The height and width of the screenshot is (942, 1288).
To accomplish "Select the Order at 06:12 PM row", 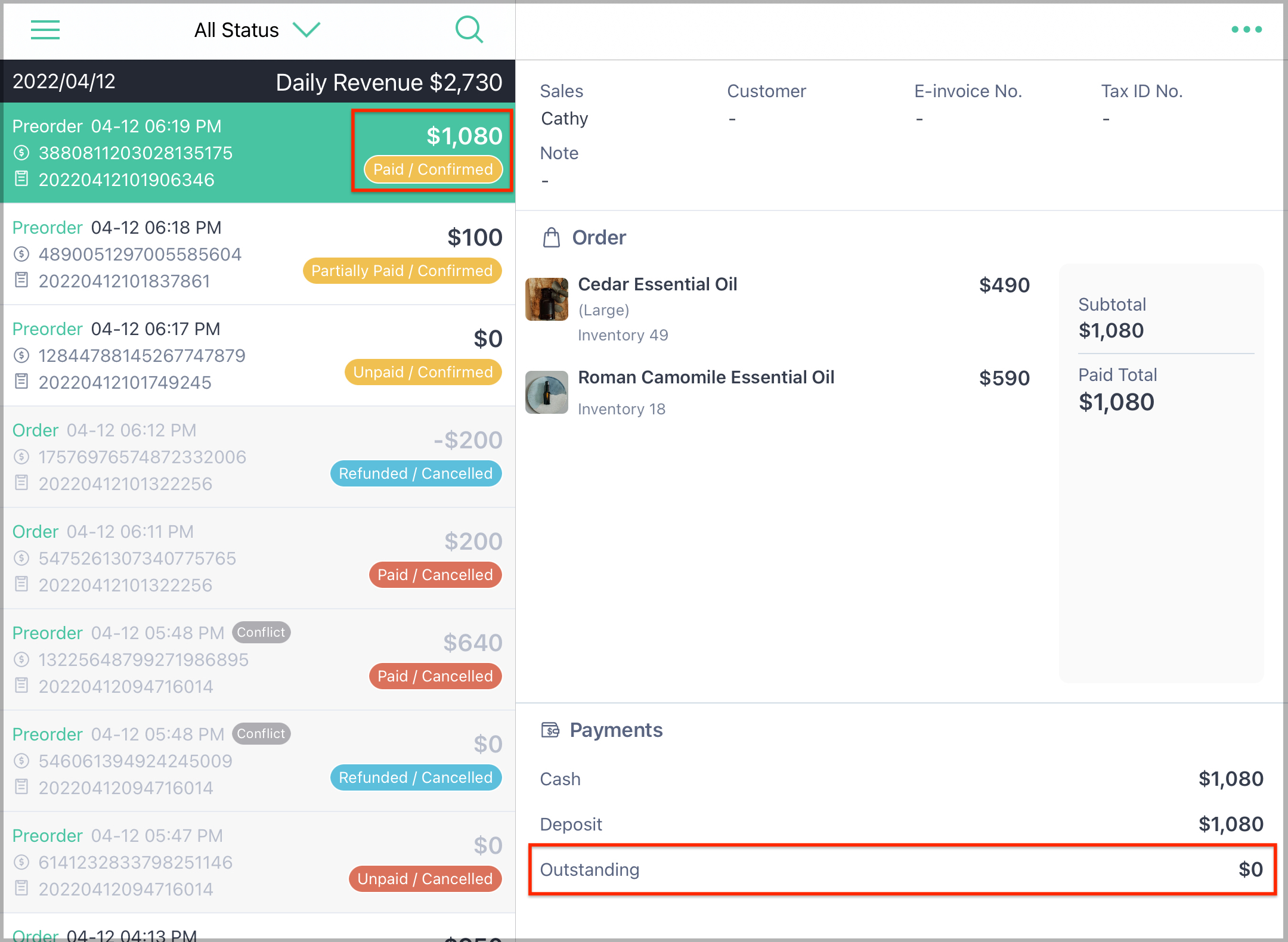I will tap(259, 457).
